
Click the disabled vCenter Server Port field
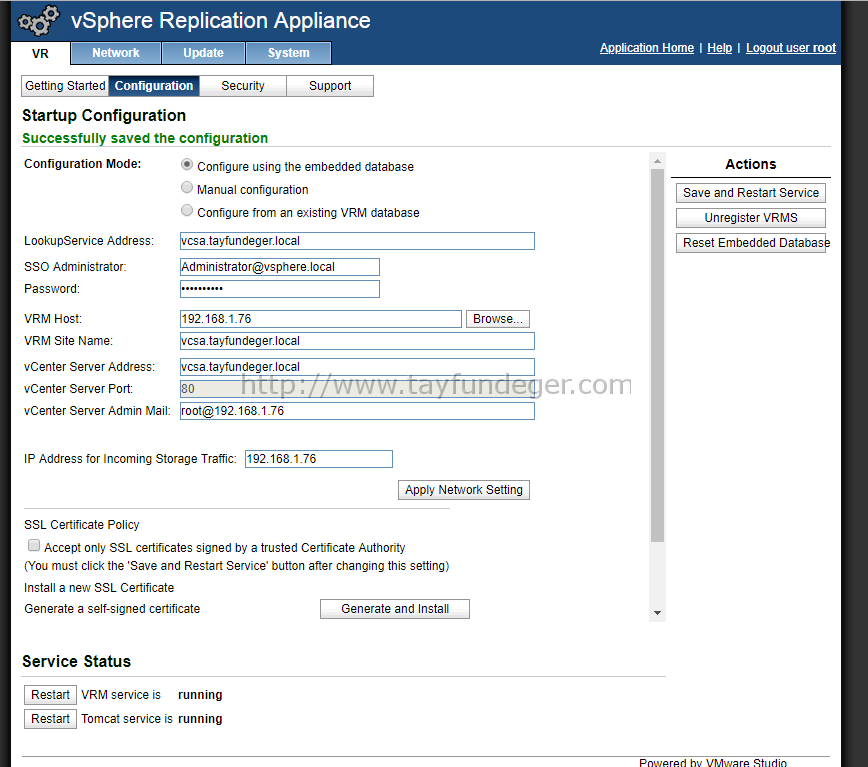(357, 388)
